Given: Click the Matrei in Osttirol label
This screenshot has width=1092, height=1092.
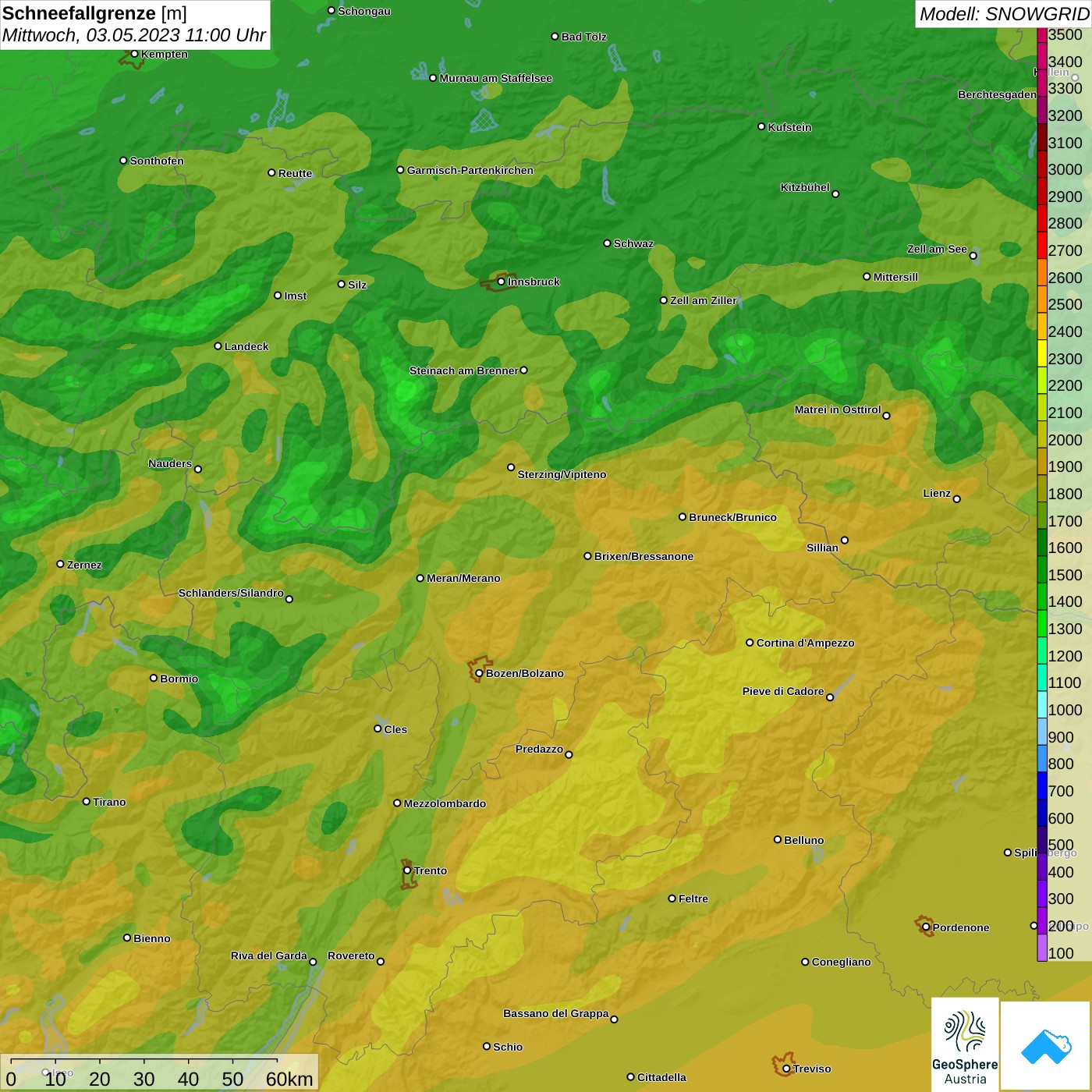Looking at the screenshot, I should click(838, 409).
